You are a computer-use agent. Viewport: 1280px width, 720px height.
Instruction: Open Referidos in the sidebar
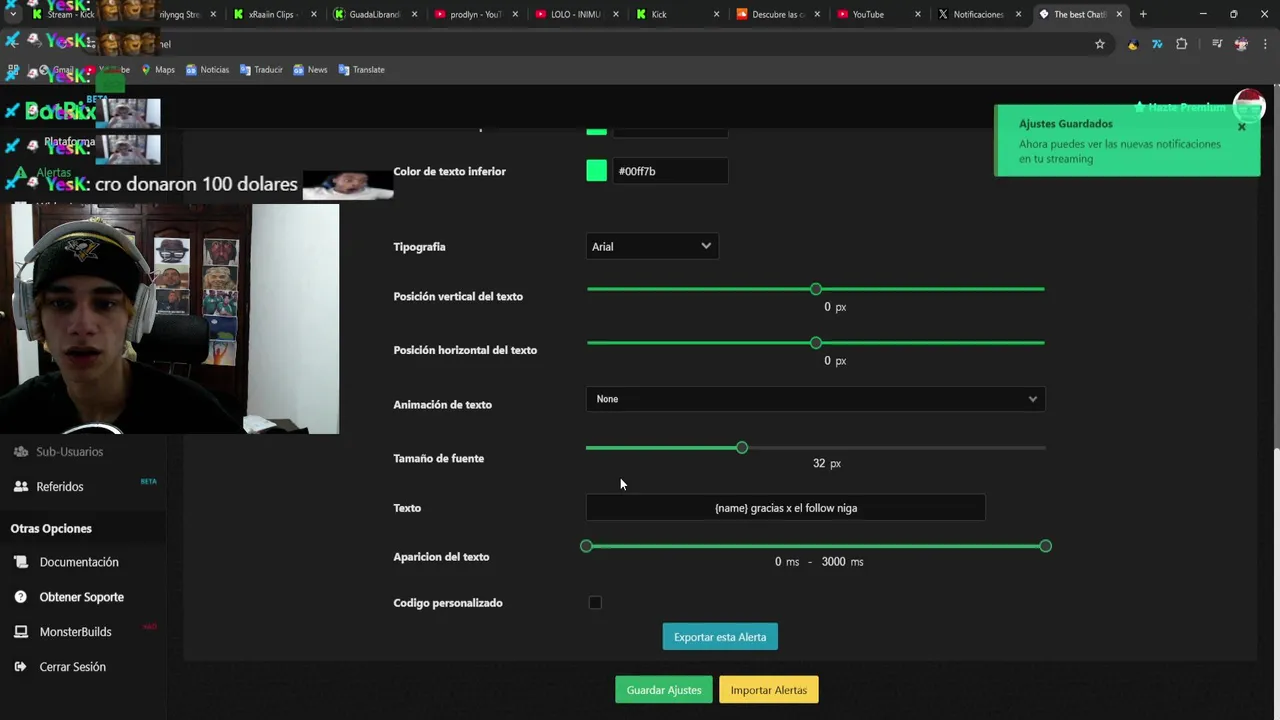click(59, 487)
